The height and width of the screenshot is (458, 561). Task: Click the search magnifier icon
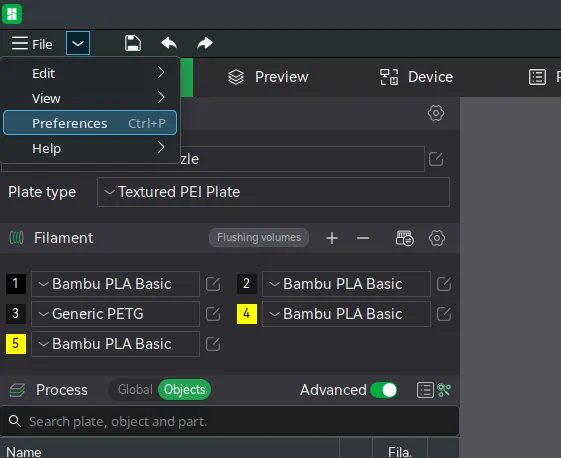[15, 421]
